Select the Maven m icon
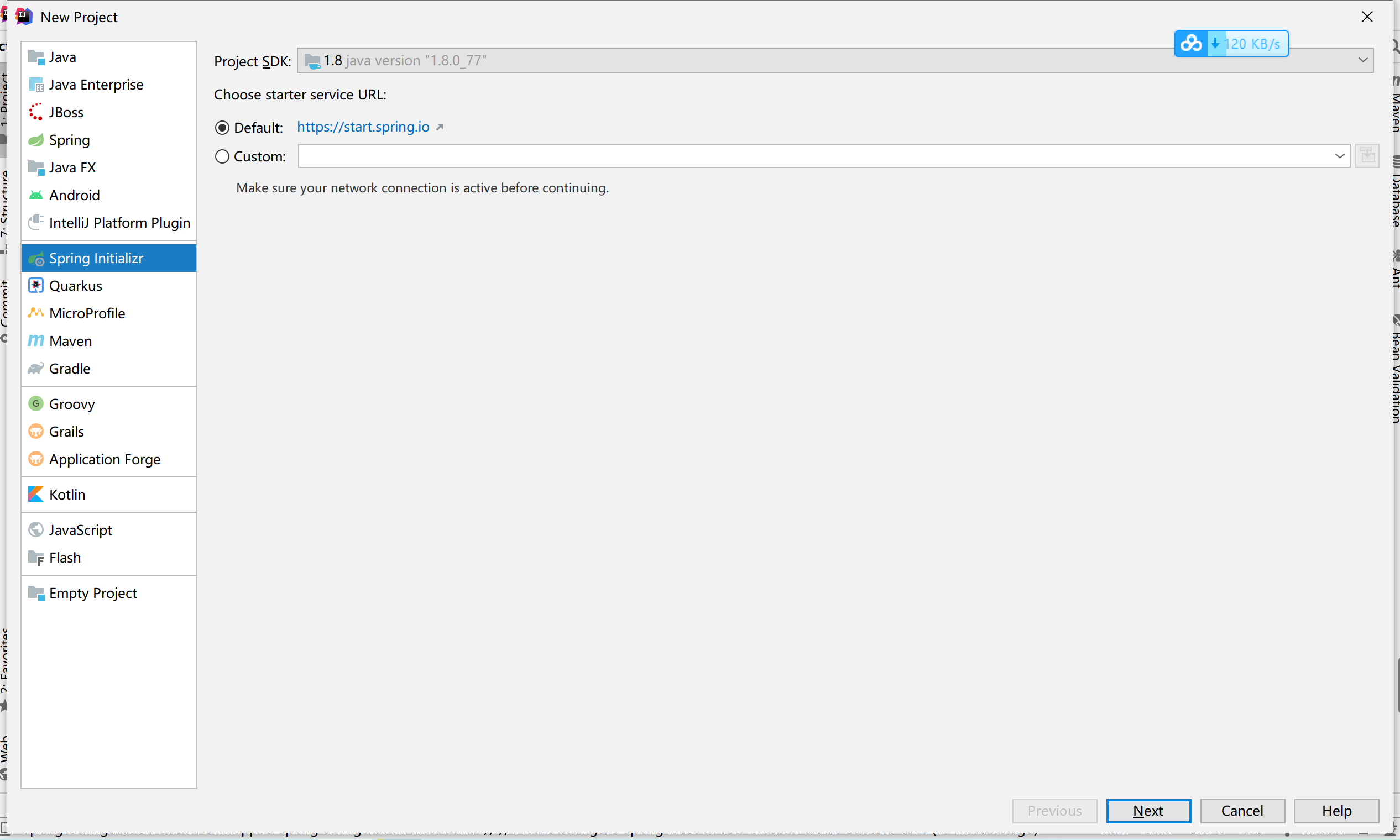This screenshot has width=1400, height=840. coord(36,341)
